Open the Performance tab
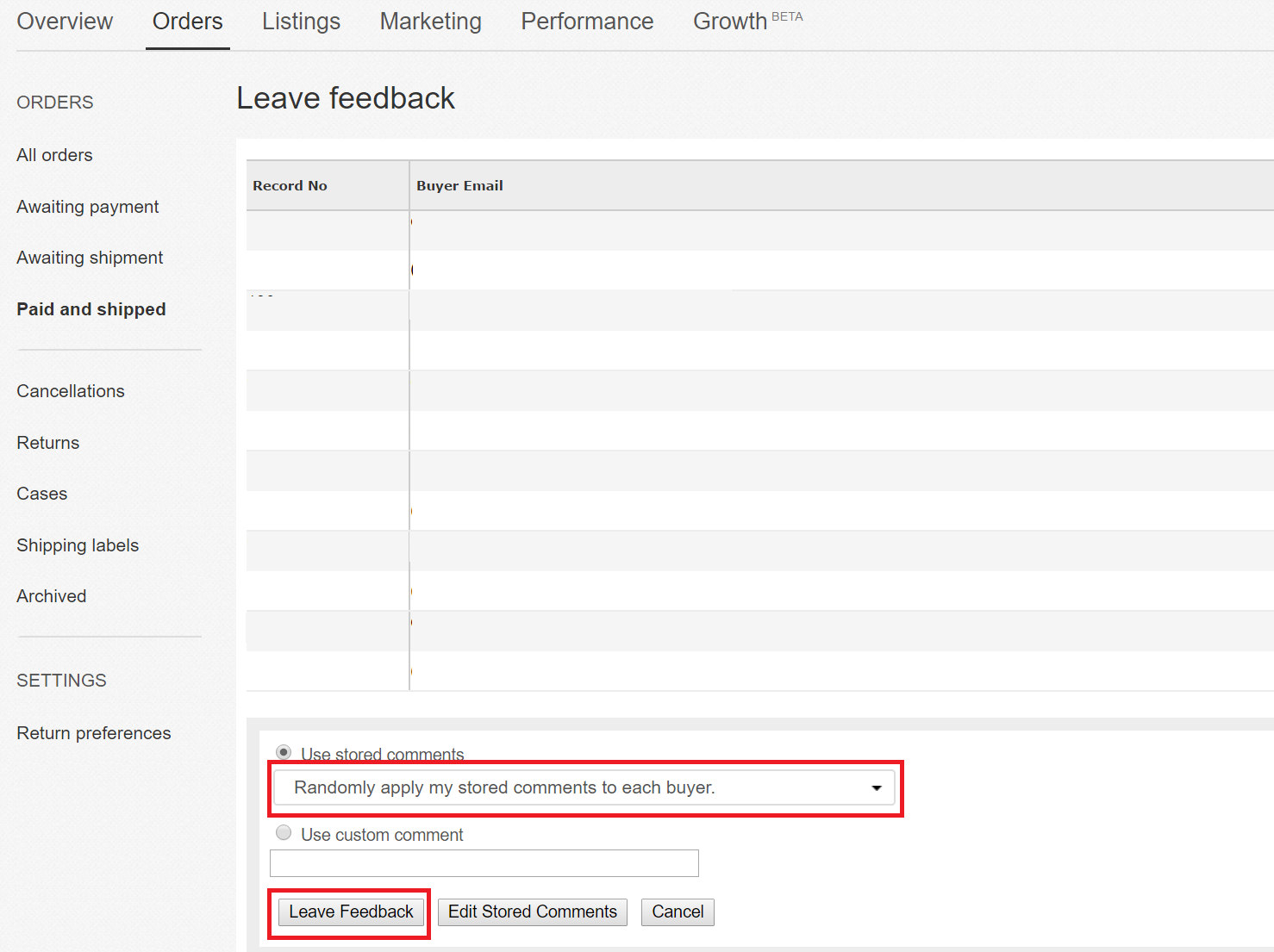This screenshot has height=952, width=1274. pyautogui.click(x=587, y=22)
